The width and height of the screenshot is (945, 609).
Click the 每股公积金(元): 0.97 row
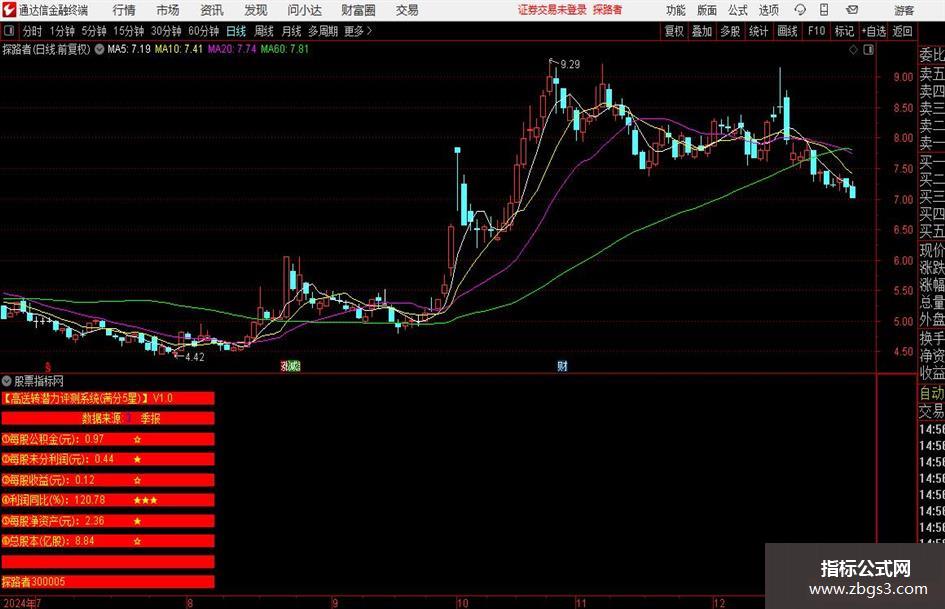[x=108, y=439]
